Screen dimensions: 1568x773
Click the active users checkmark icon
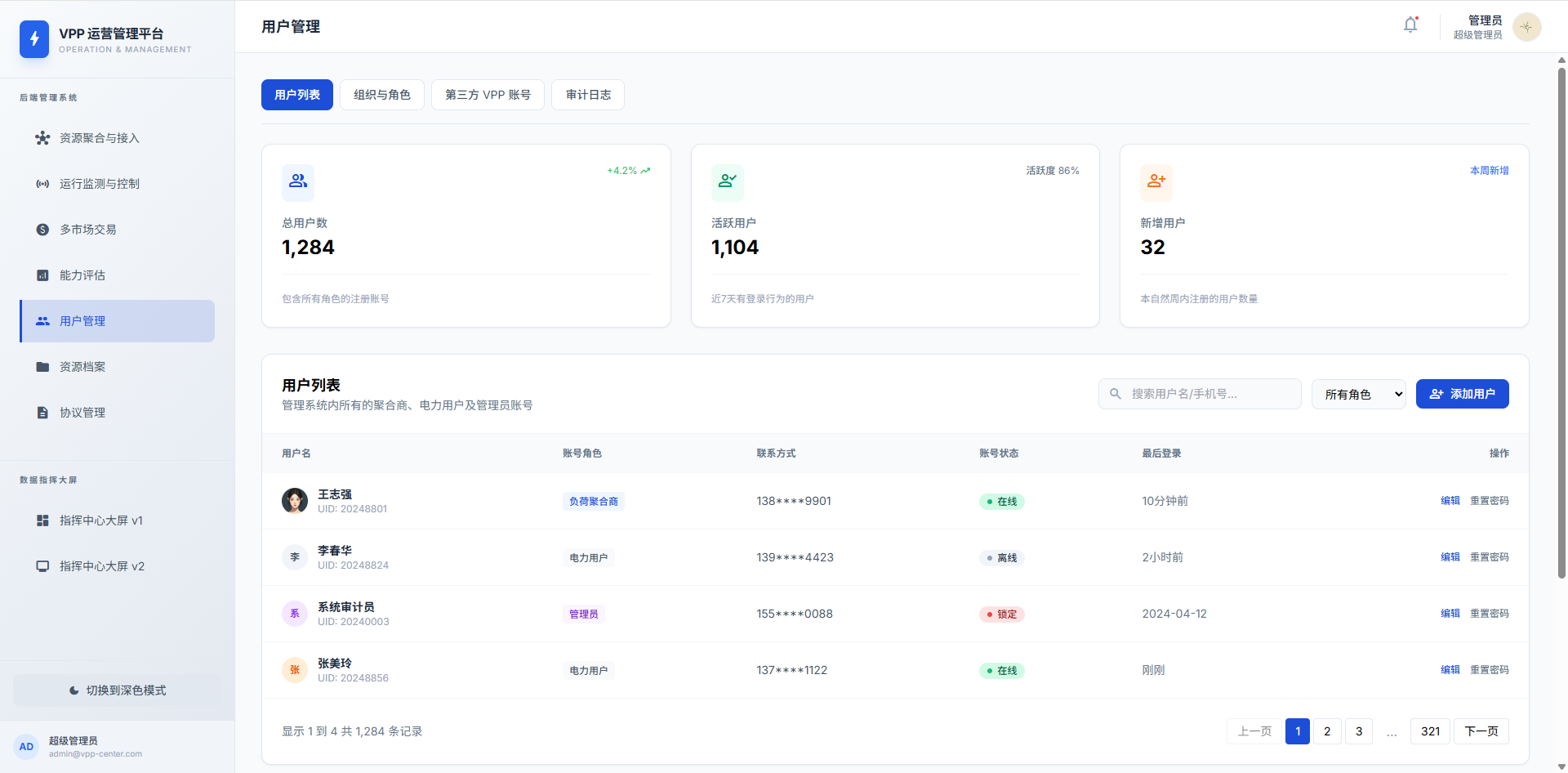click(x=727, y=182)
